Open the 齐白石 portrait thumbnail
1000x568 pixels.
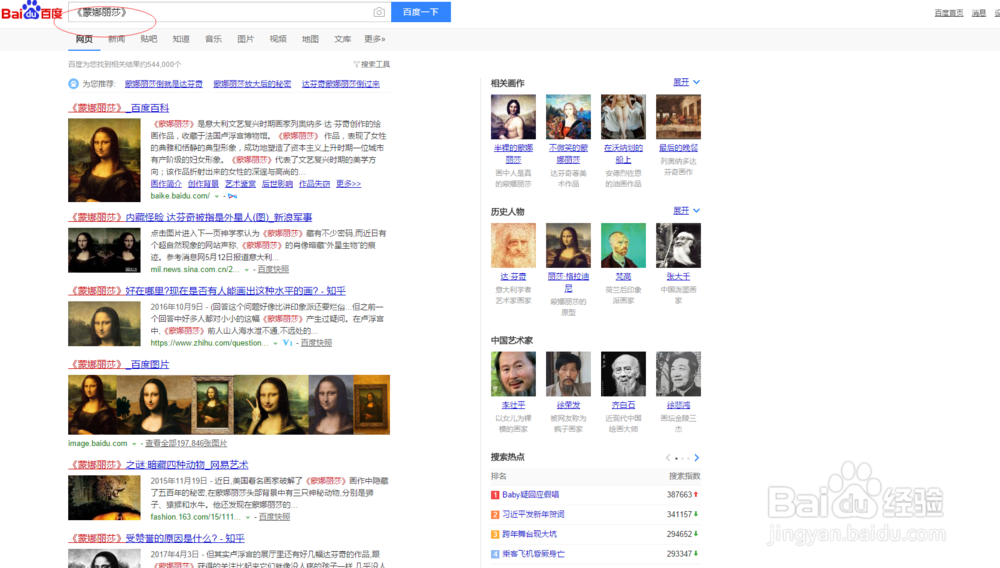[623, 374]
